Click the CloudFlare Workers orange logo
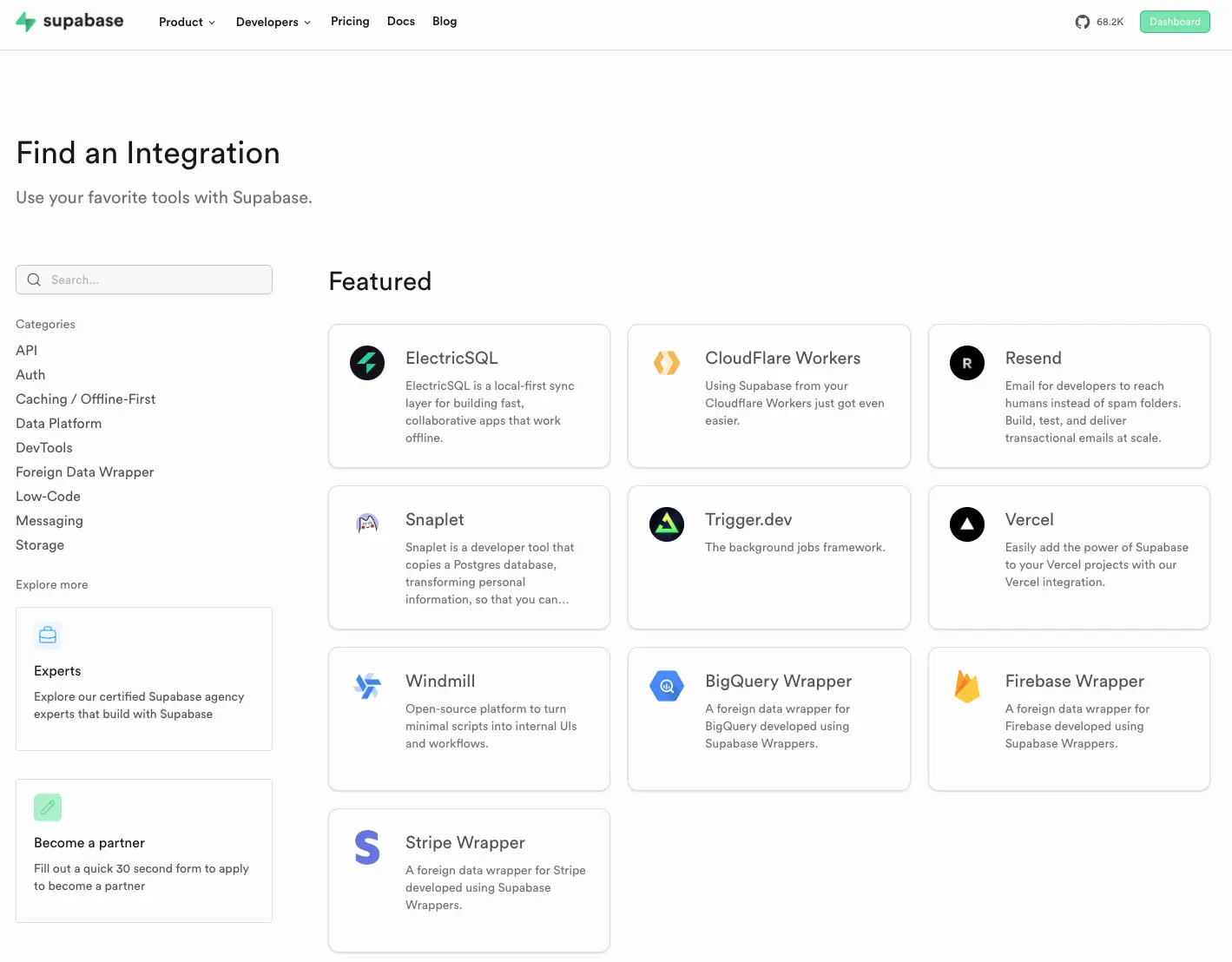Viewport: 1232px width, 962px height. (667, 363)
